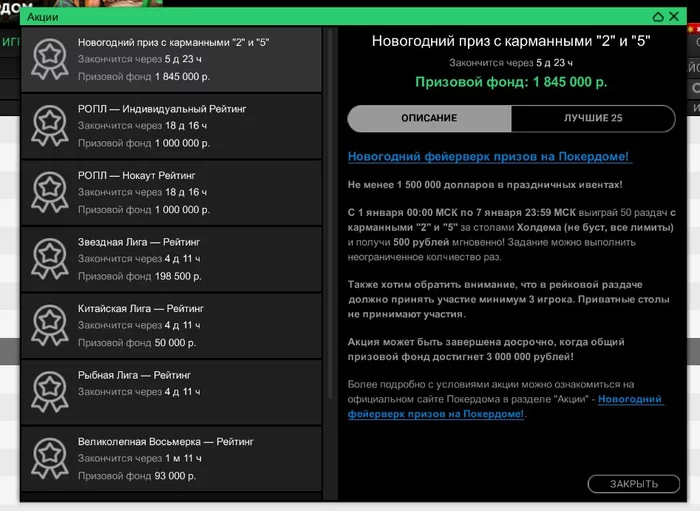
Task: Select the РОПЛ — Нокаут Рейтинг promotion
Action: coord(171,192)
